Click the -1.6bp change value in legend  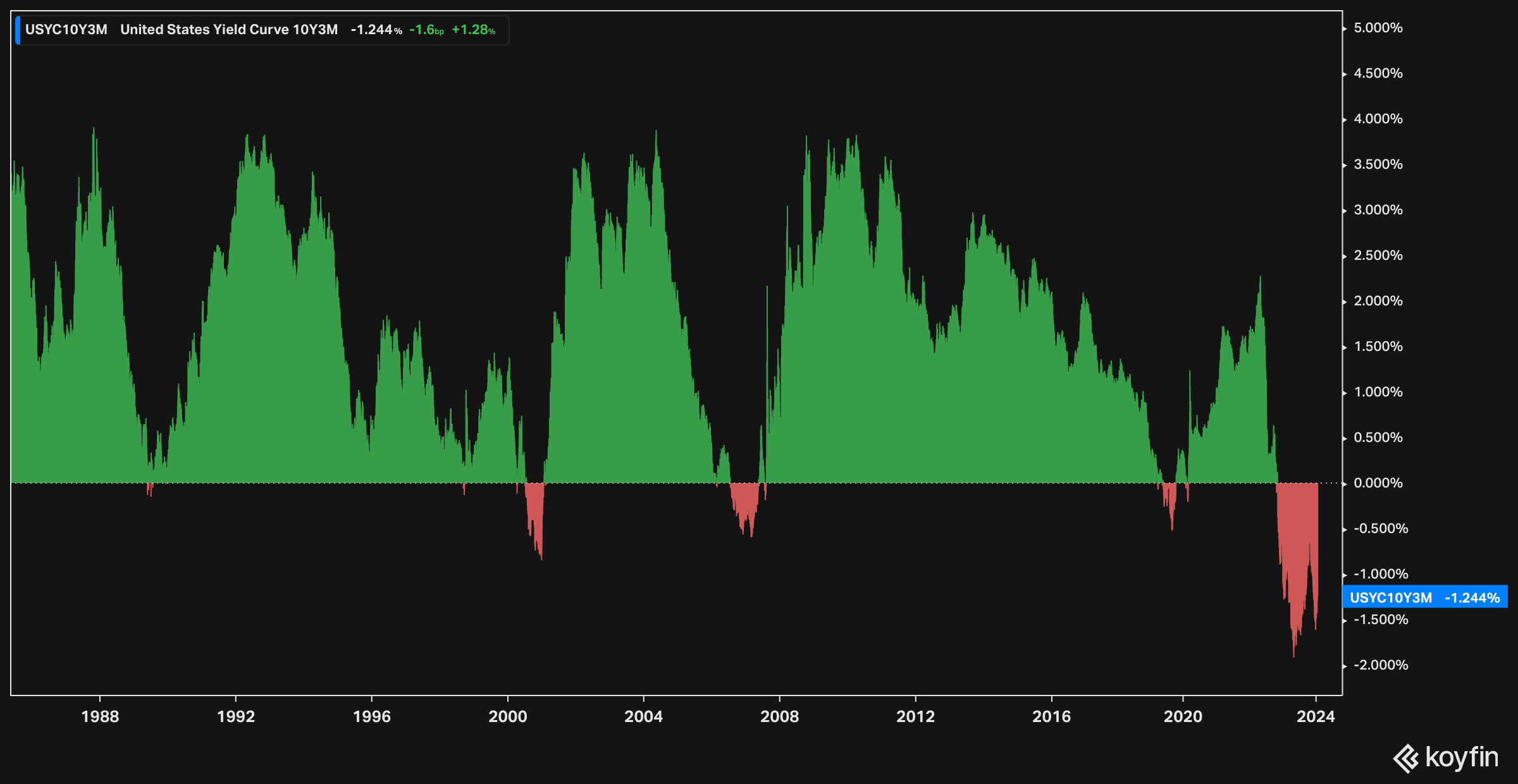point(426,30)
